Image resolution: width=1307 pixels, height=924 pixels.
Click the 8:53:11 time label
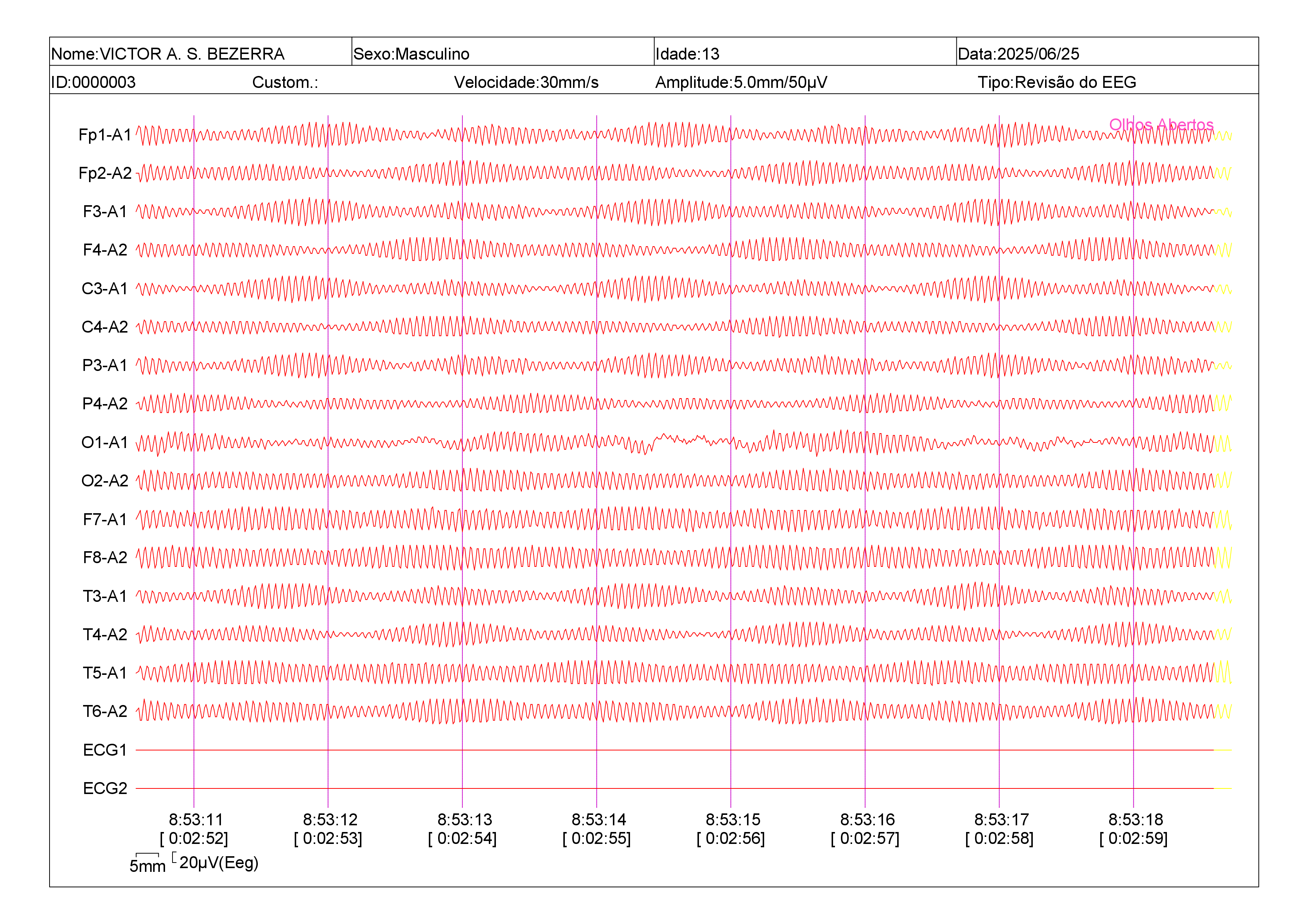[196, 819]
